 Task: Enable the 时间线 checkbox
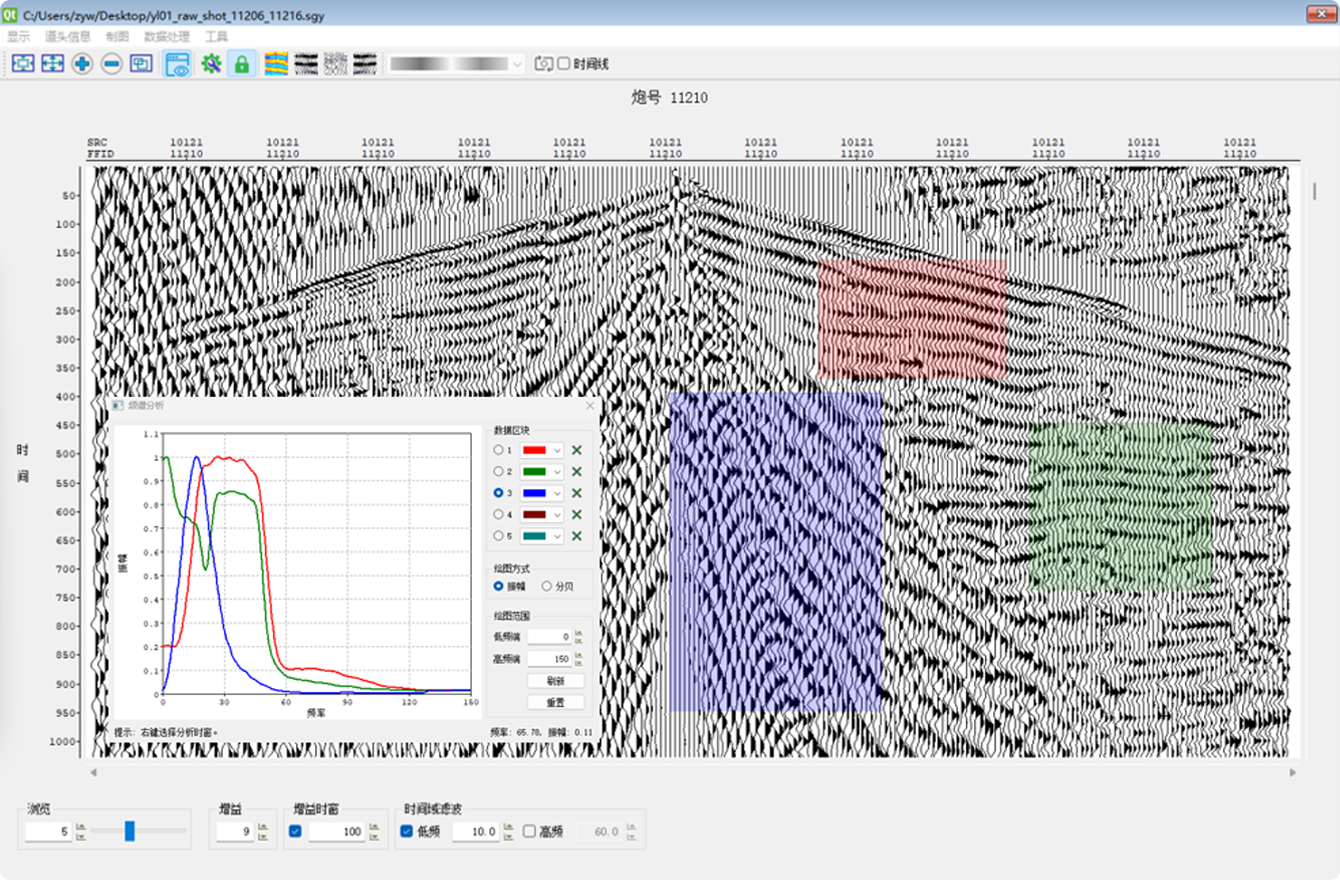[564, 64]
